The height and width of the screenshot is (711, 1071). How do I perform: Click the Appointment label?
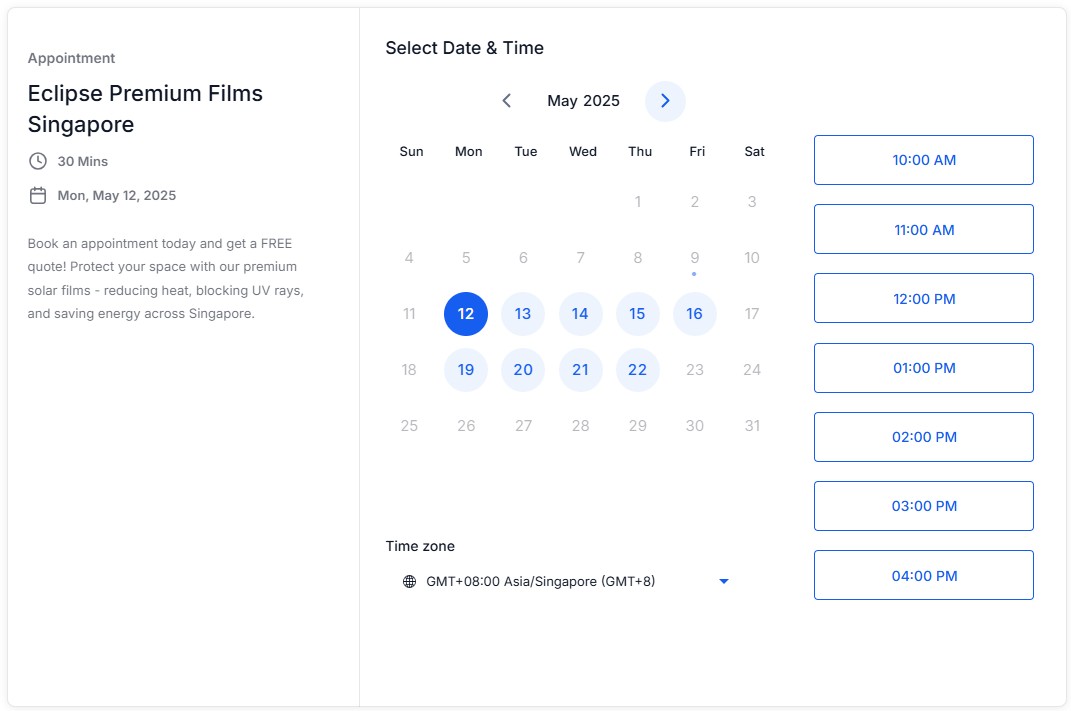(x=71, y=58)
